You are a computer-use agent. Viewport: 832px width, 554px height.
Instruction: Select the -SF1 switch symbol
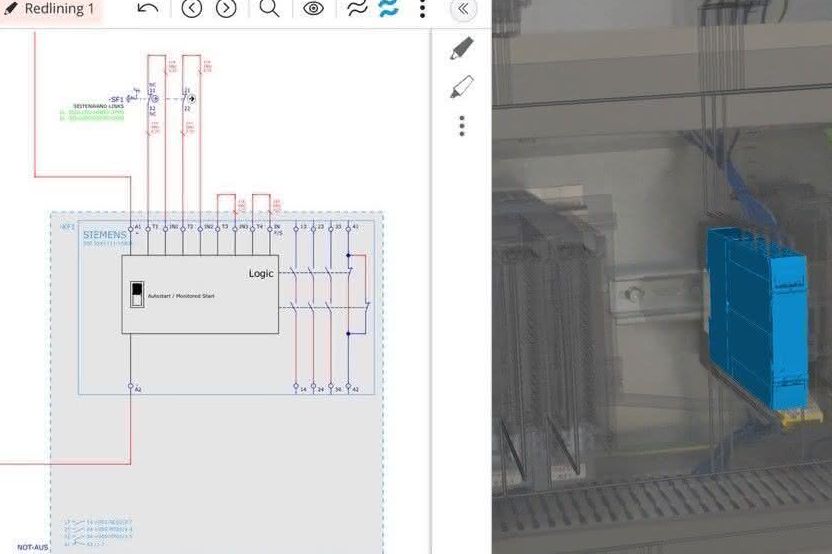pos(132,96)
